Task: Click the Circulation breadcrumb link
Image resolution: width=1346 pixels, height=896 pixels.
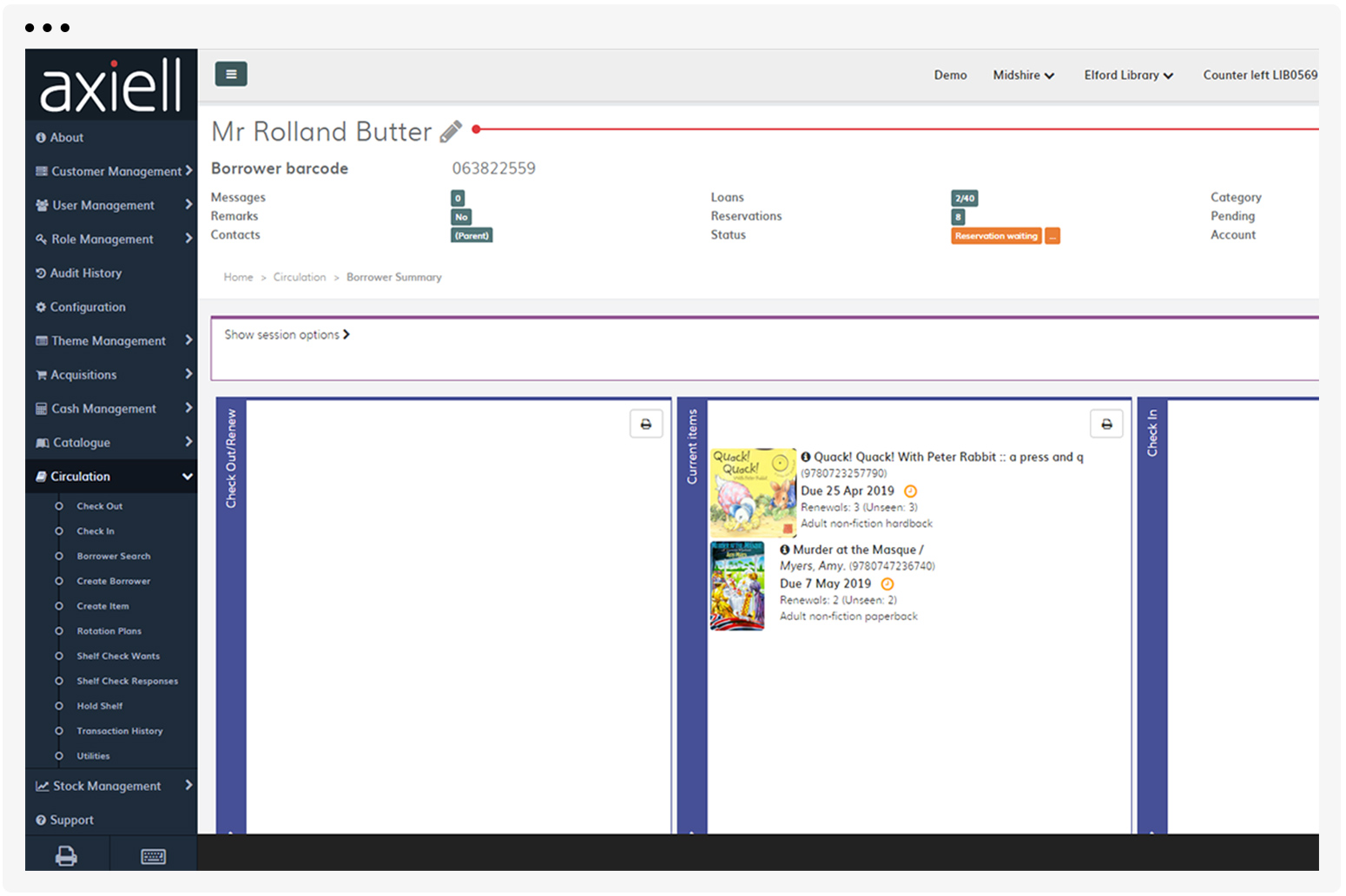Action: click(300, 278)
